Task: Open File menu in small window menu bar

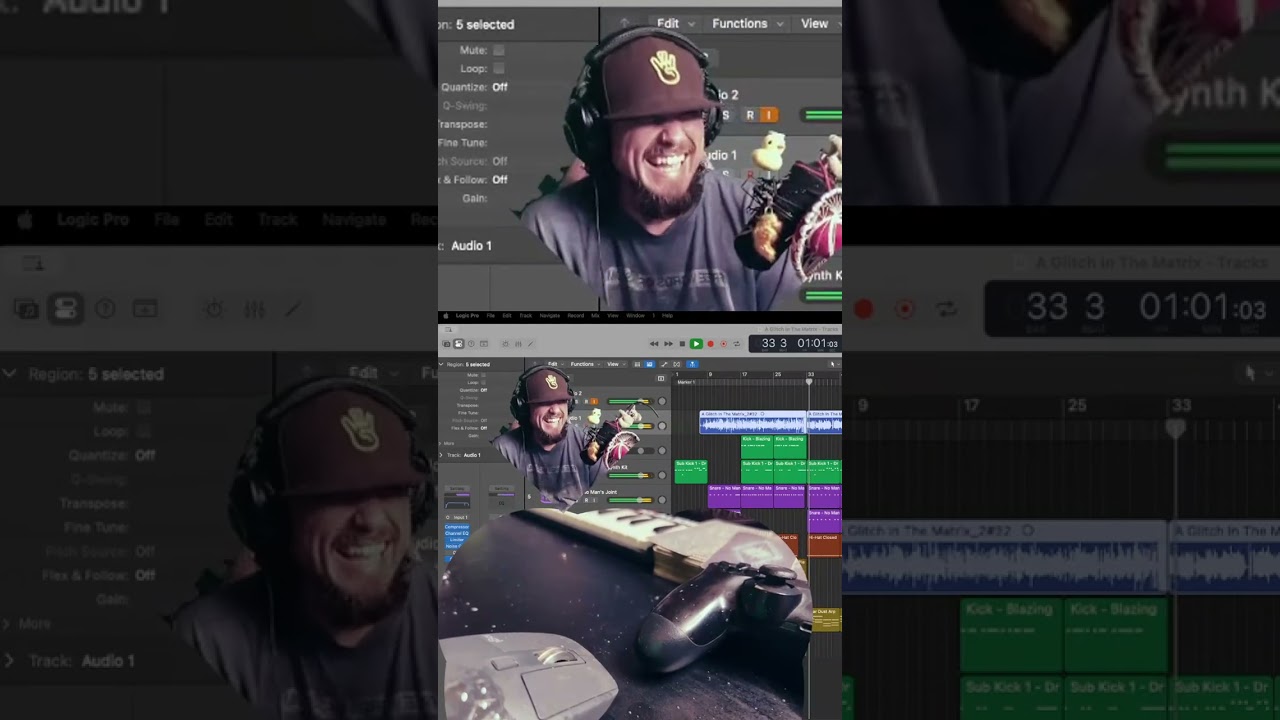Action: [490, 315]
